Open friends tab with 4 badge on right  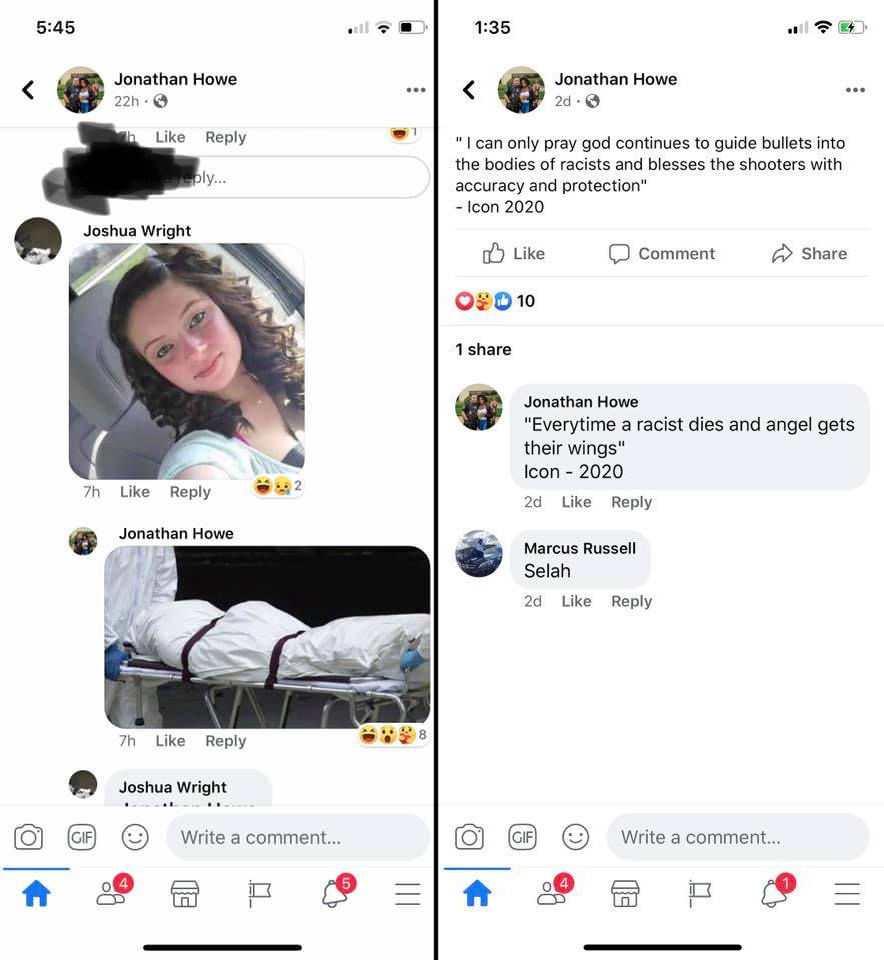coord(553,891)
